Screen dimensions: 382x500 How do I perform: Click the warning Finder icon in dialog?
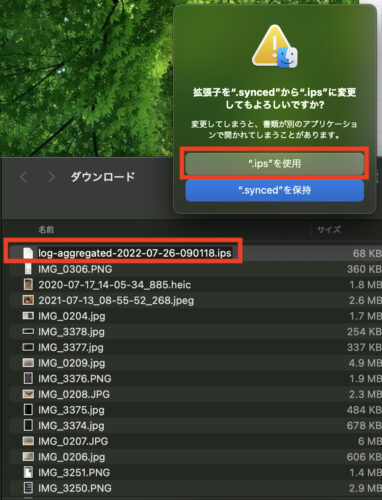(274, 47)
